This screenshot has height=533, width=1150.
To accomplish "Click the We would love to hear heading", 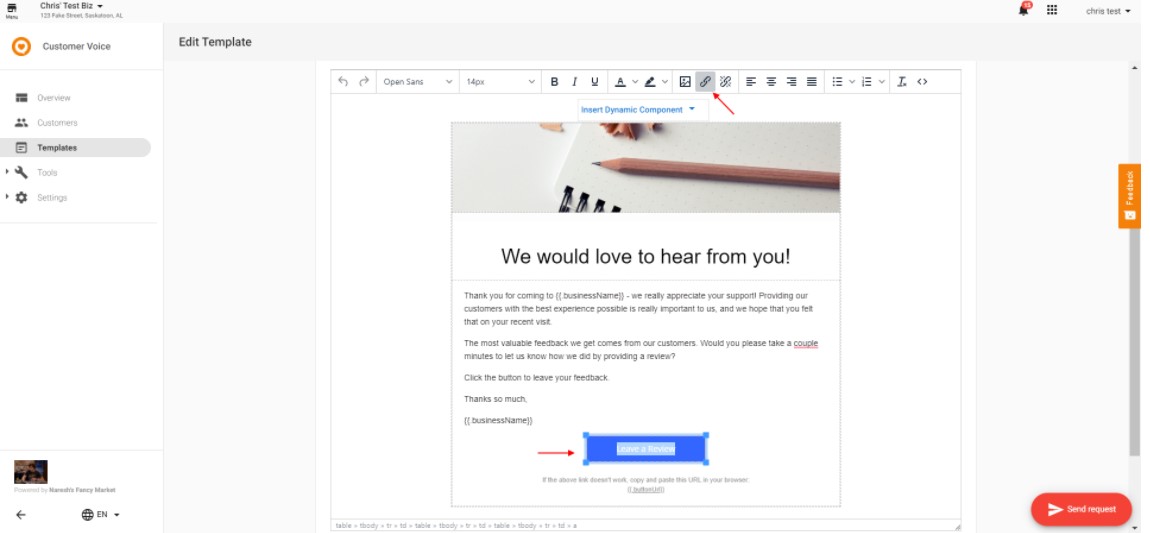I will (x=645, y=257).
